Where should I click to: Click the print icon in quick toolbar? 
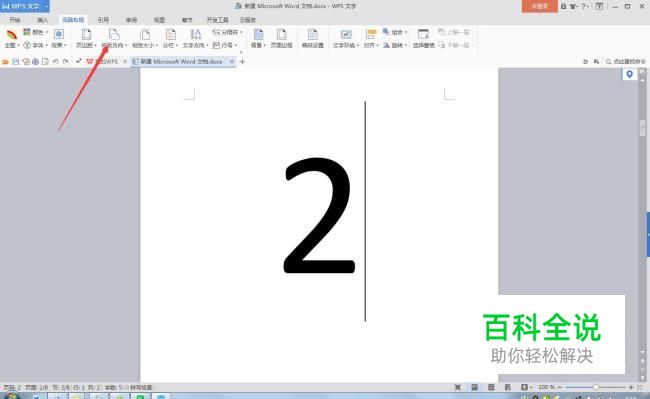(x=36, y=62)
